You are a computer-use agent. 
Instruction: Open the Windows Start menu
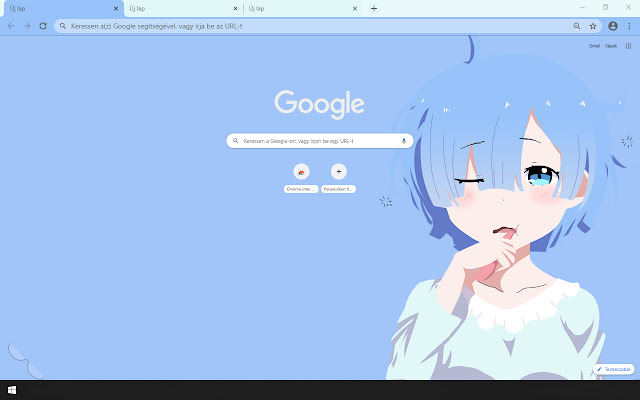(x=12, y=390)
